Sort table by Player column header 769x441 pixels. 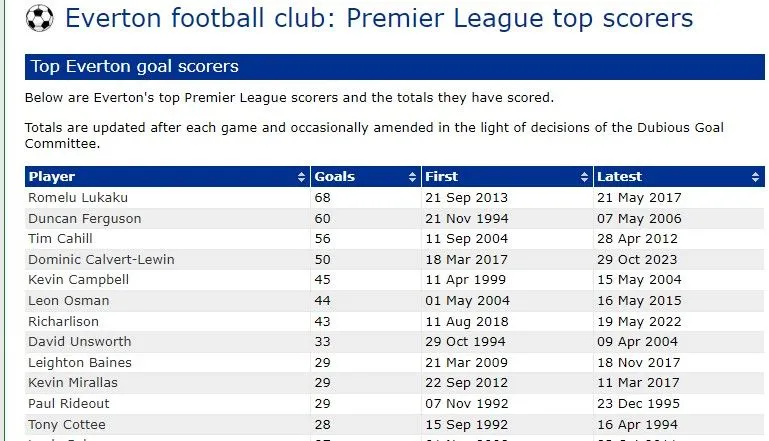pyautogui.click(x=52, y=177)
